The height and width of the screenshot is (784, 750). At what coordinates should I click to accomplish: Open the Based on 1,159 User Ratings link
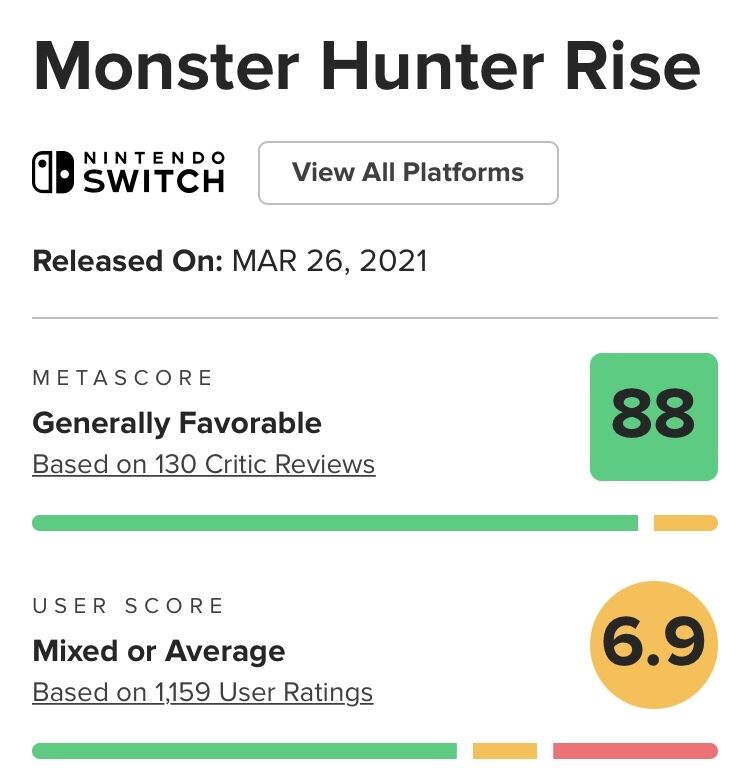click(x=203, y=692)
